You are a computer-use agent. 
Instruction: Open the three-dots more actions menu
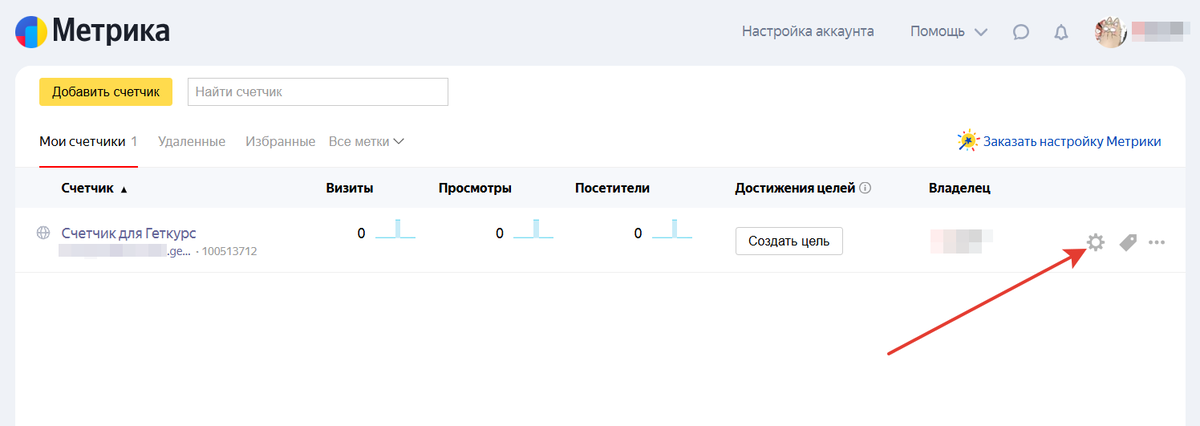coord(1157,242)
